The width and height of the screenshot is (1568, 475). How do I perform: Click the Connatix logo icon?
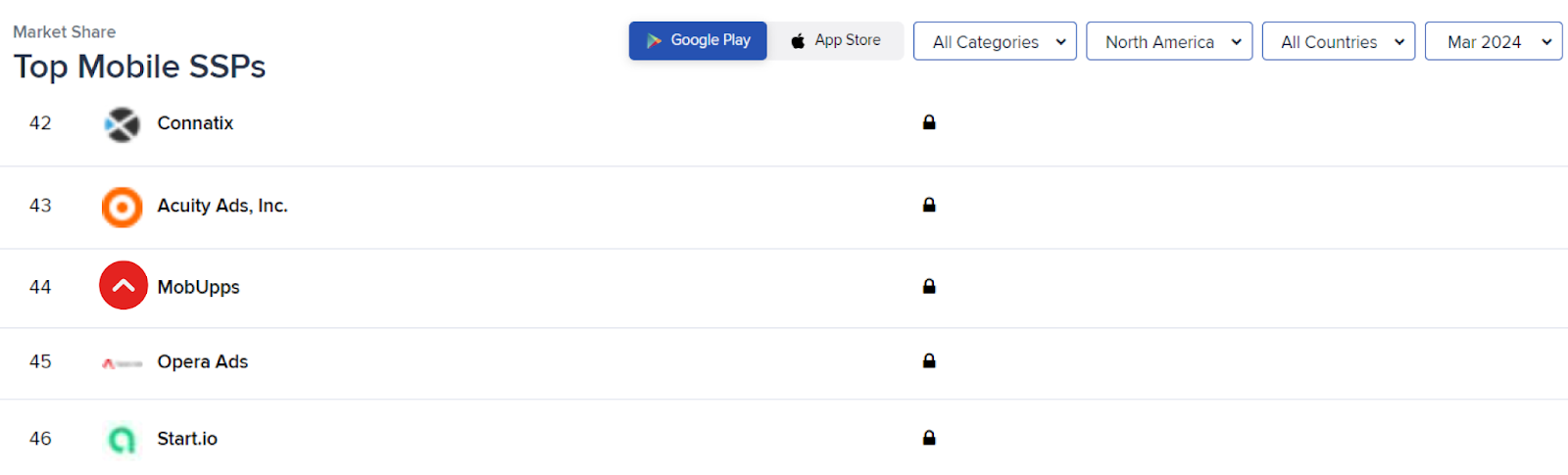122,124
